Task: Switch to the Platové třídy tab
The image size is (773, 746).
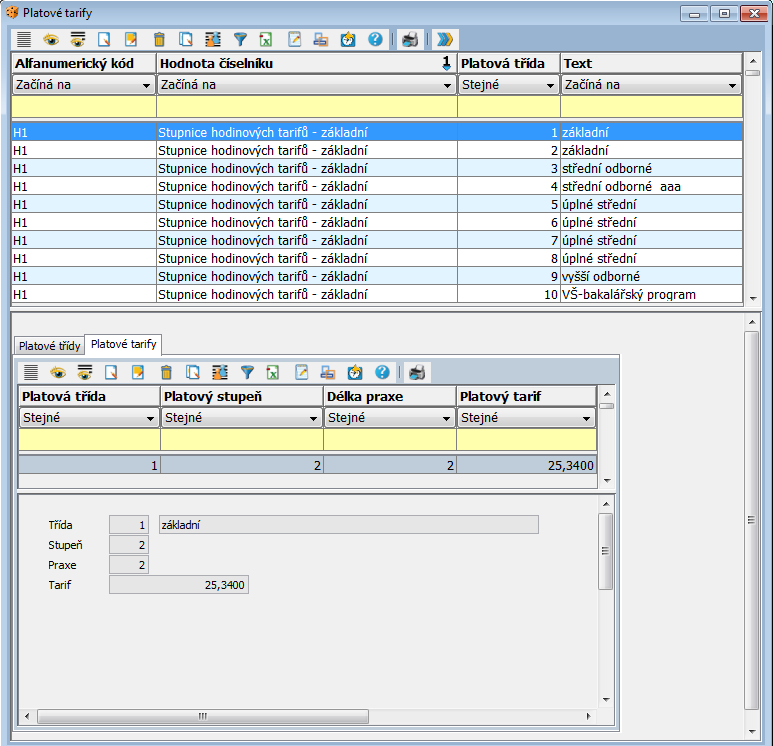Action: pyautogui.click(x=49, y=346)
